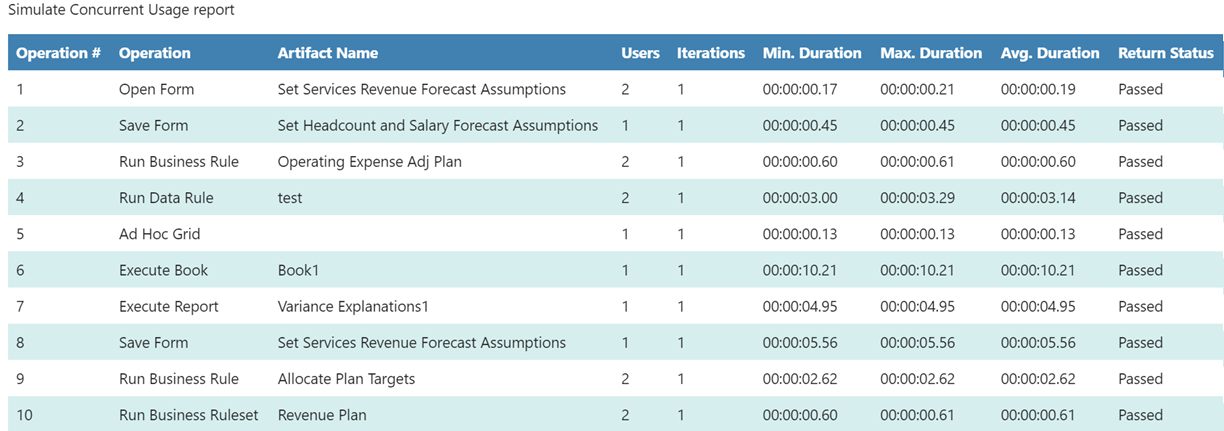Click the 'Iterations' column header
Image resolution: width=1224 pixels, height=431 pixels.
(710, 53)
